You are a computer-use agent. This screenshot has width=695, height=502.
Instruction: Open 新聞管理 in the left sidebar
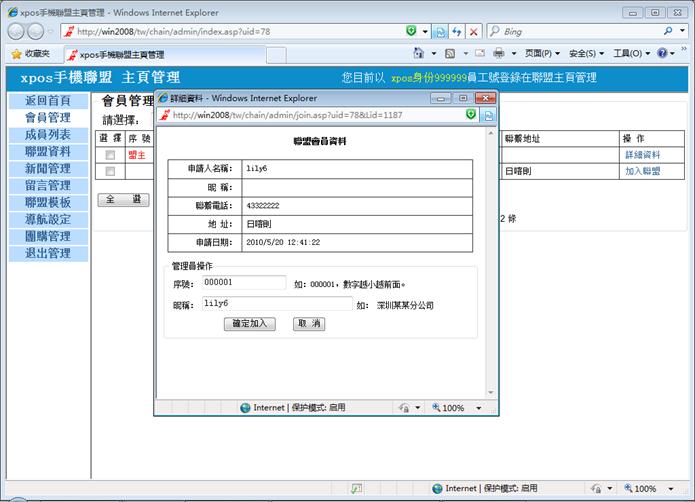tap(47, 168)
